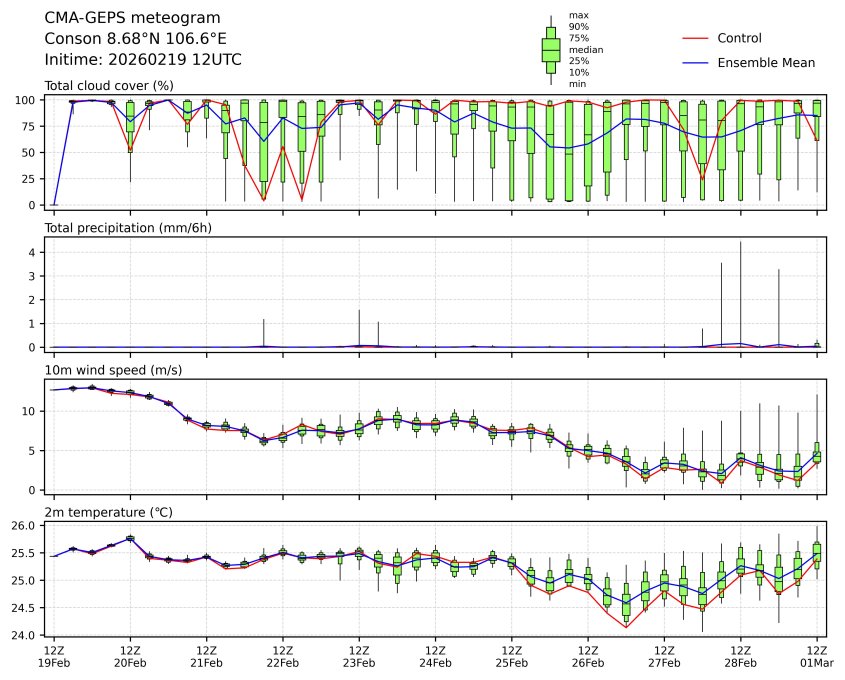The height and width of the screenshot is (680, 845).
Task: Select the "Ensemble Mean" legend label
Action: point(766,62)
